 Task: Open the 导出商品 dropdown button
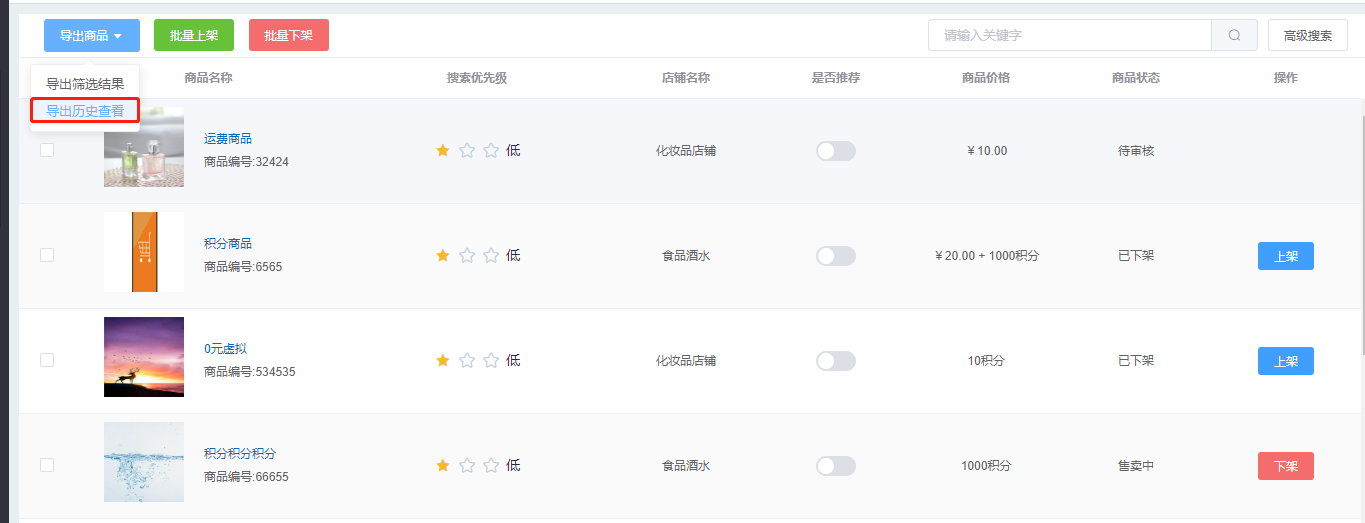(92, 35)
